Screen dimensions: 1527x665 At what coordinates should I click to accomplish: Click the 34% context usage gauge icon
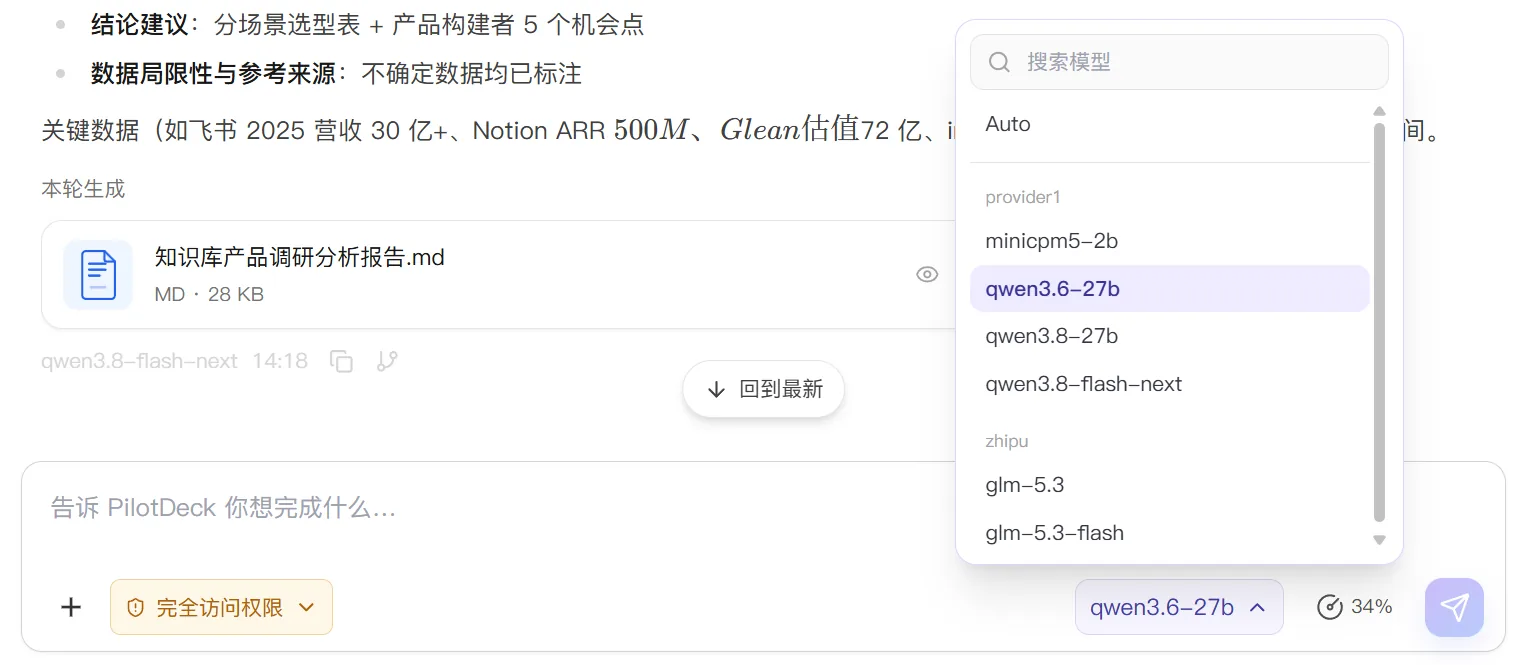pos(1329,607)
